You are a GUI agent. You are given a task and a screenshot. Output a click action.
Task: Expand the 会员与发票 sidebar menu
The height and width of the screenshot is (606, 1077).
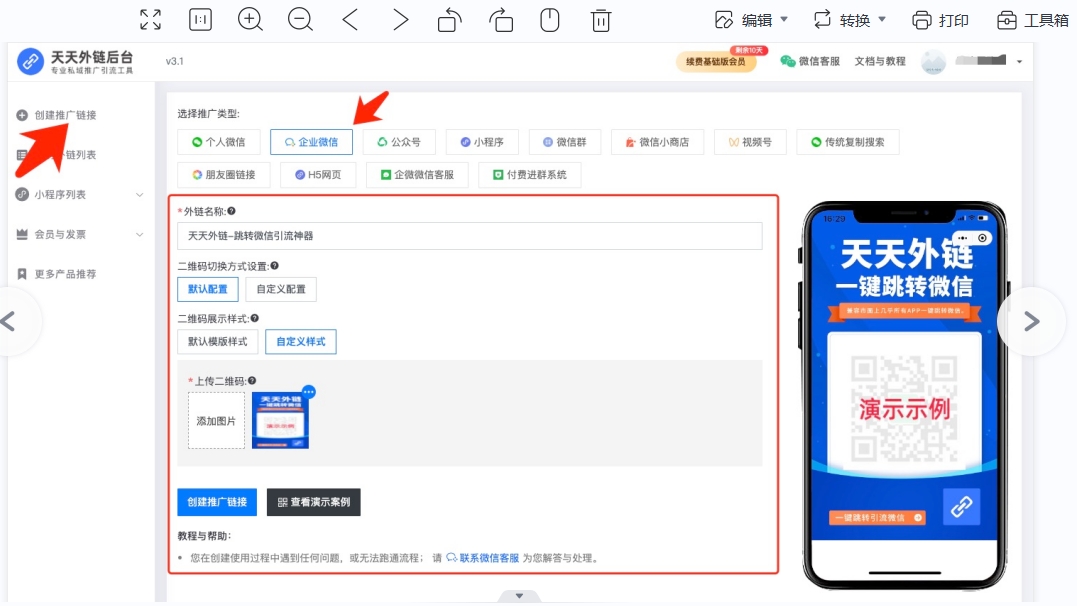[x=80, y=234]
